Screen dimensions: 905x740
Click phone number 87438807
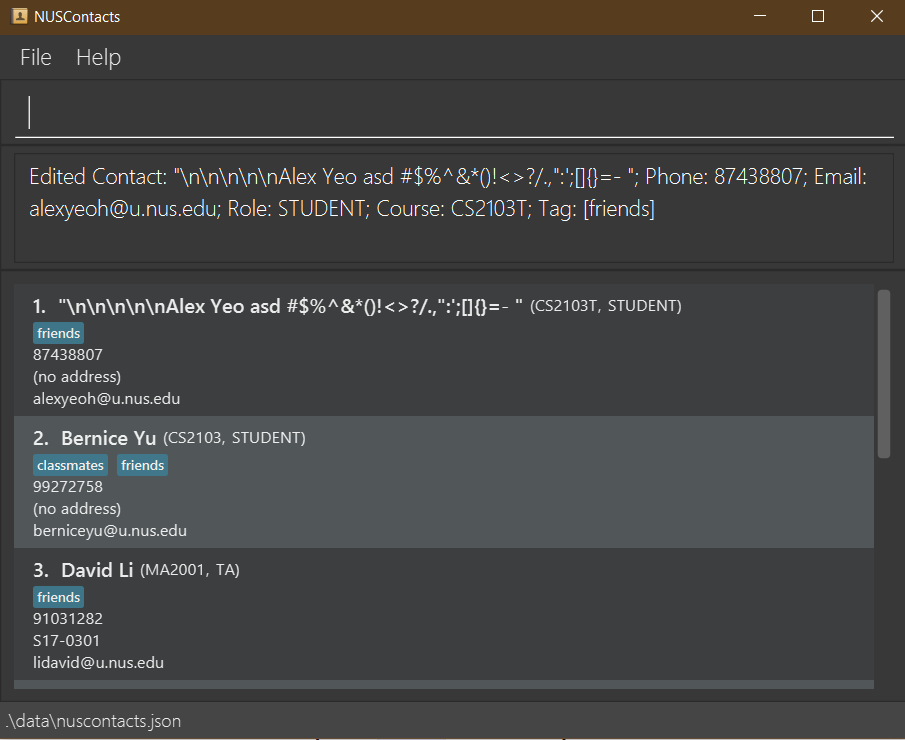(68, 354)
